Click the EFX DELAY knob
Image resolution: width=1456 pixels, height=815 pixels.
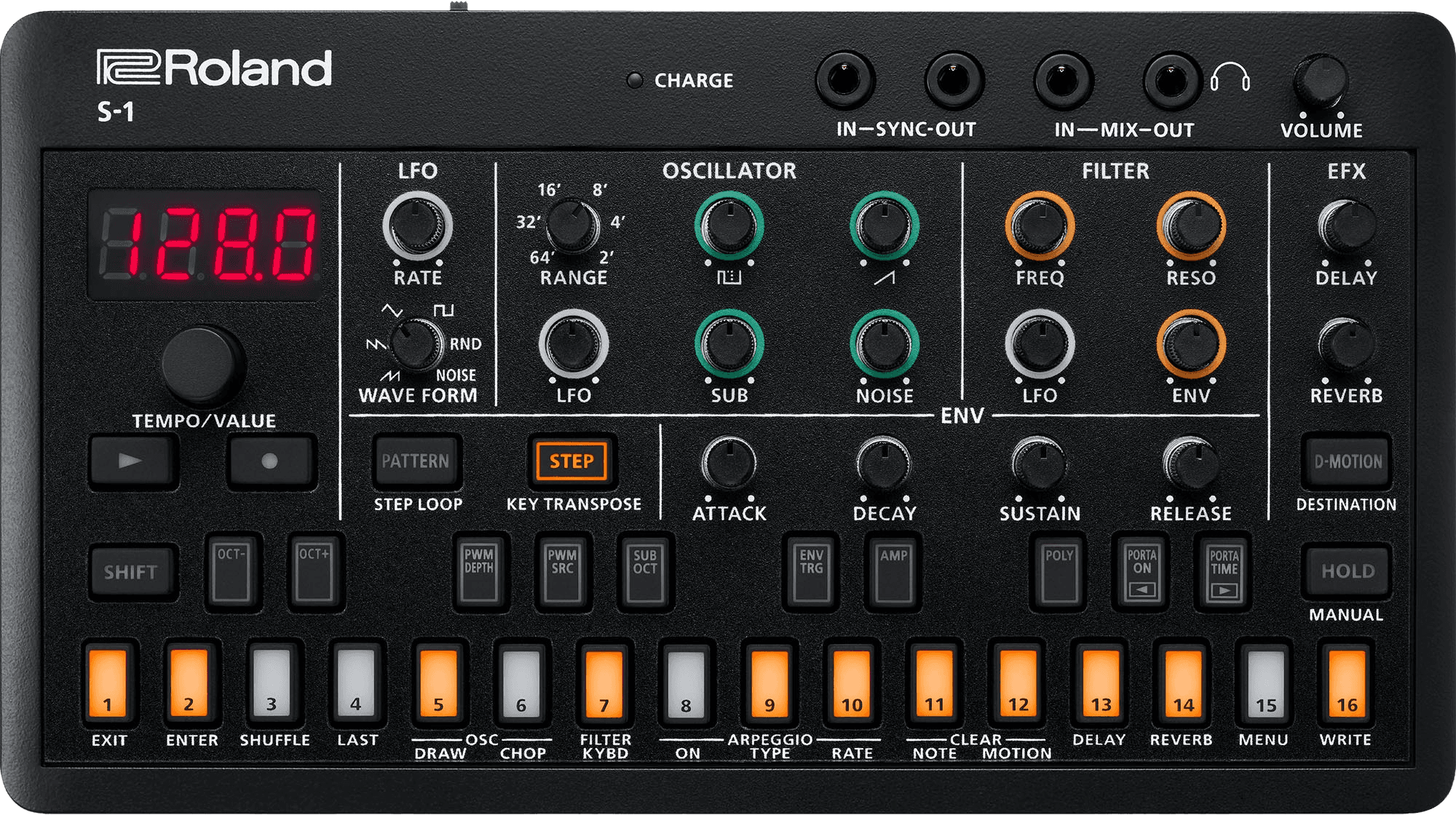1347,226
